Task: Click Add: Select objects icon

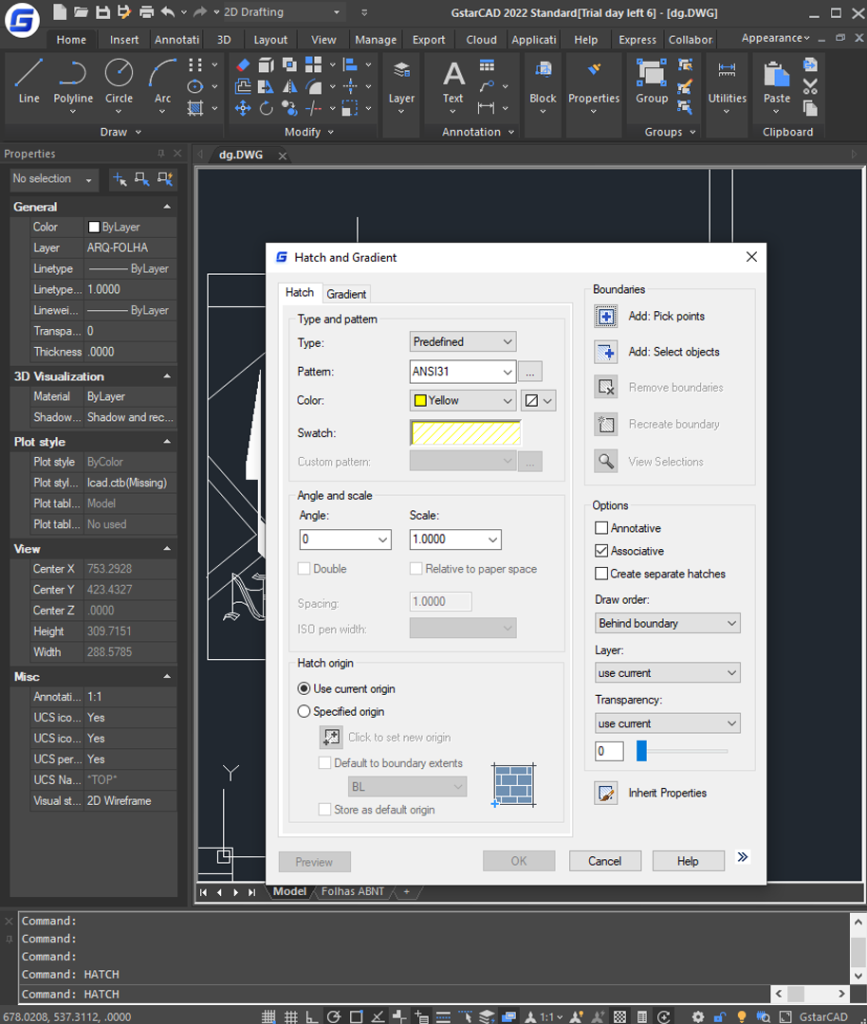Action: pyautogui.click(x=606, y=352)
